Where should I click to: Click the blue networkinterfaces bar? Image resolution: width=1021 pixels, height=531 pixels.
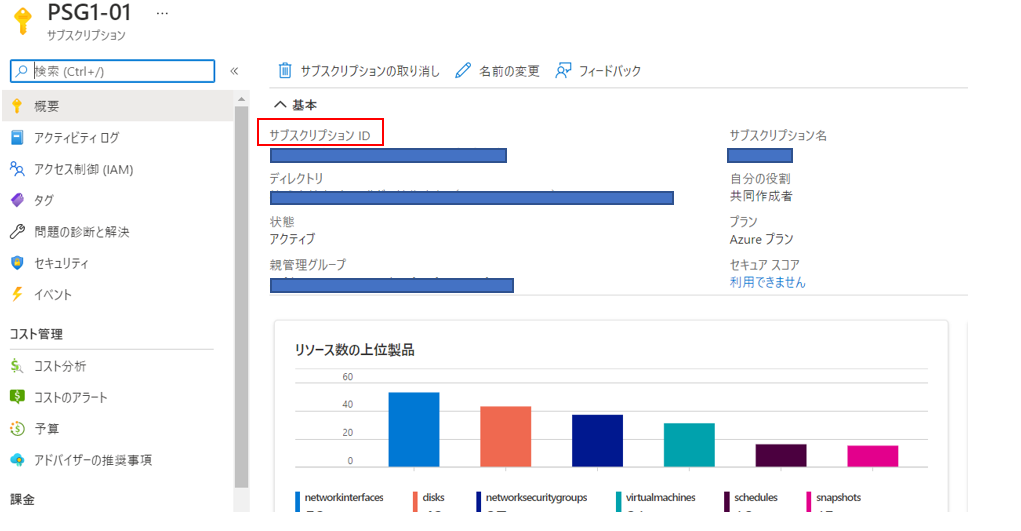[x=414, y=429]
